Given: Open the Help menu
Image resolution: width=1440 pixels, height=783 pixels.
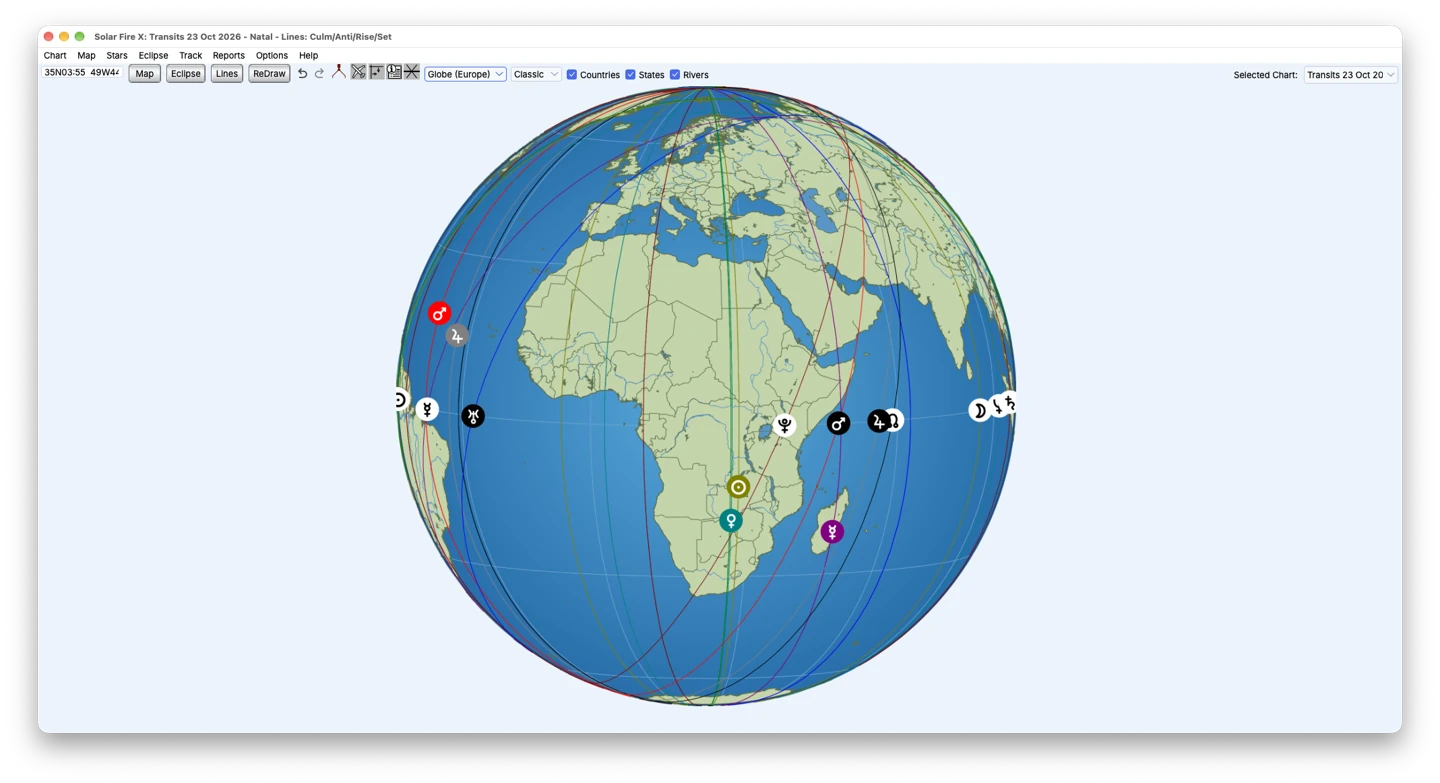Looking at the screenshot, I should (x=309, y=56).
